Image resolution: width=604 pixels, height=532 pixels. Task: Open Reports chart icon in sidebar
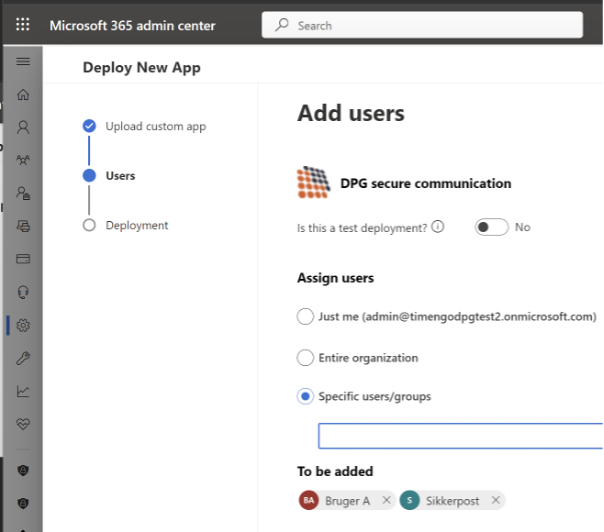[x=23, y=391]
